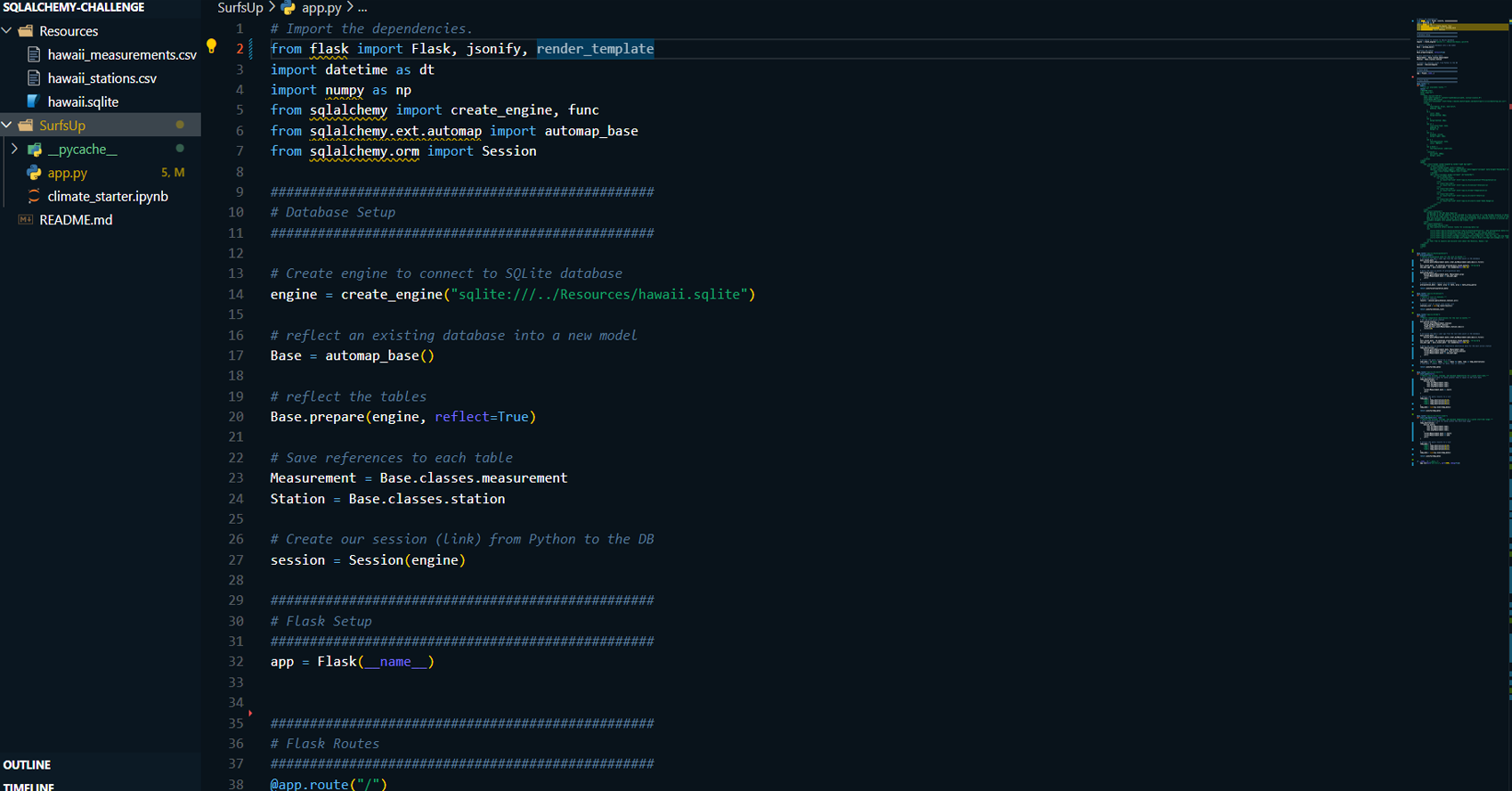
Task: Click the Python icon beside app.py in explorer
Action: click(x=34, y=173)
